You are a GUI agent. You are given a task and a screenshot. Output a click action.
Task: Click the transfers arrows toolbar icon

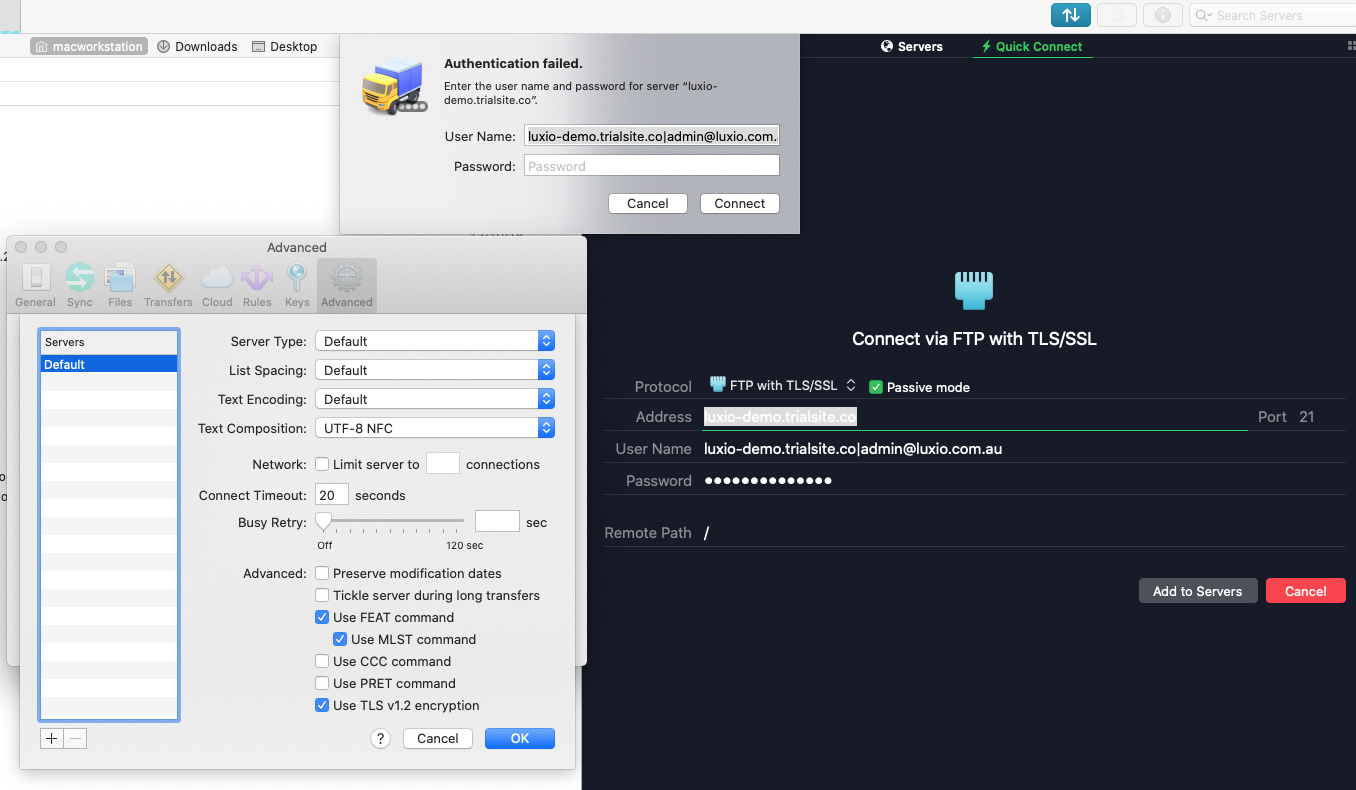1070,15
